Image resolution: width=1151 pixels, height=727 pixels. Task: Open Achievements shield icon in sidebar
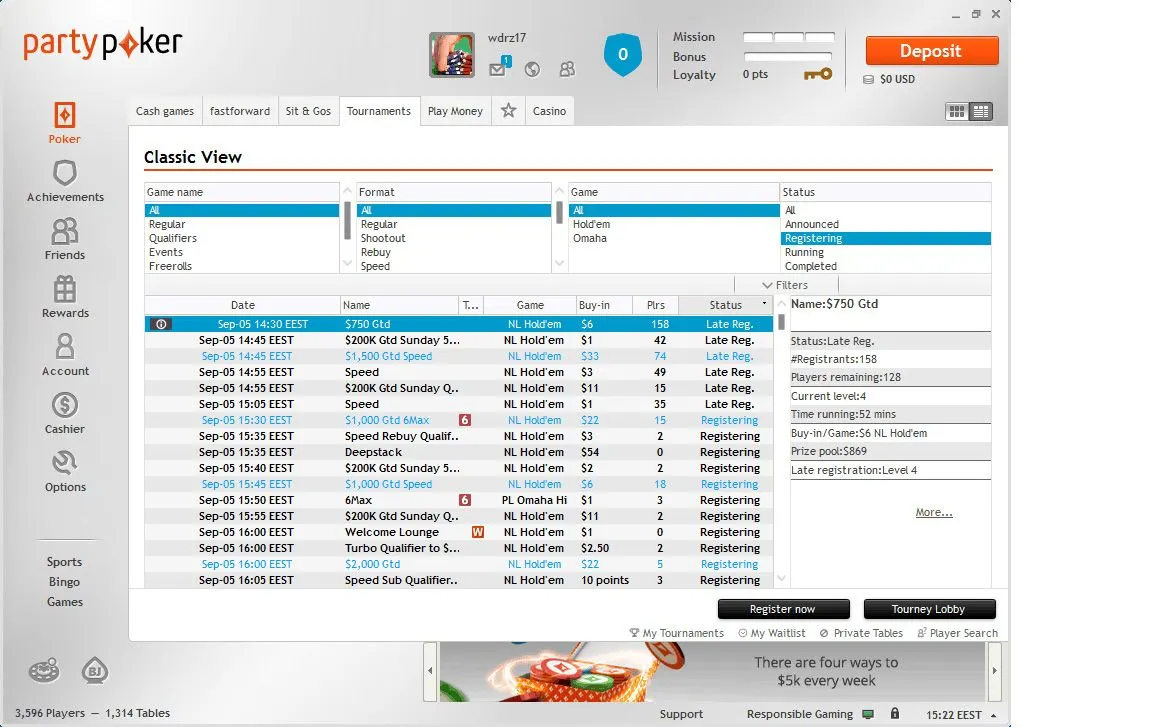point(65,173)
